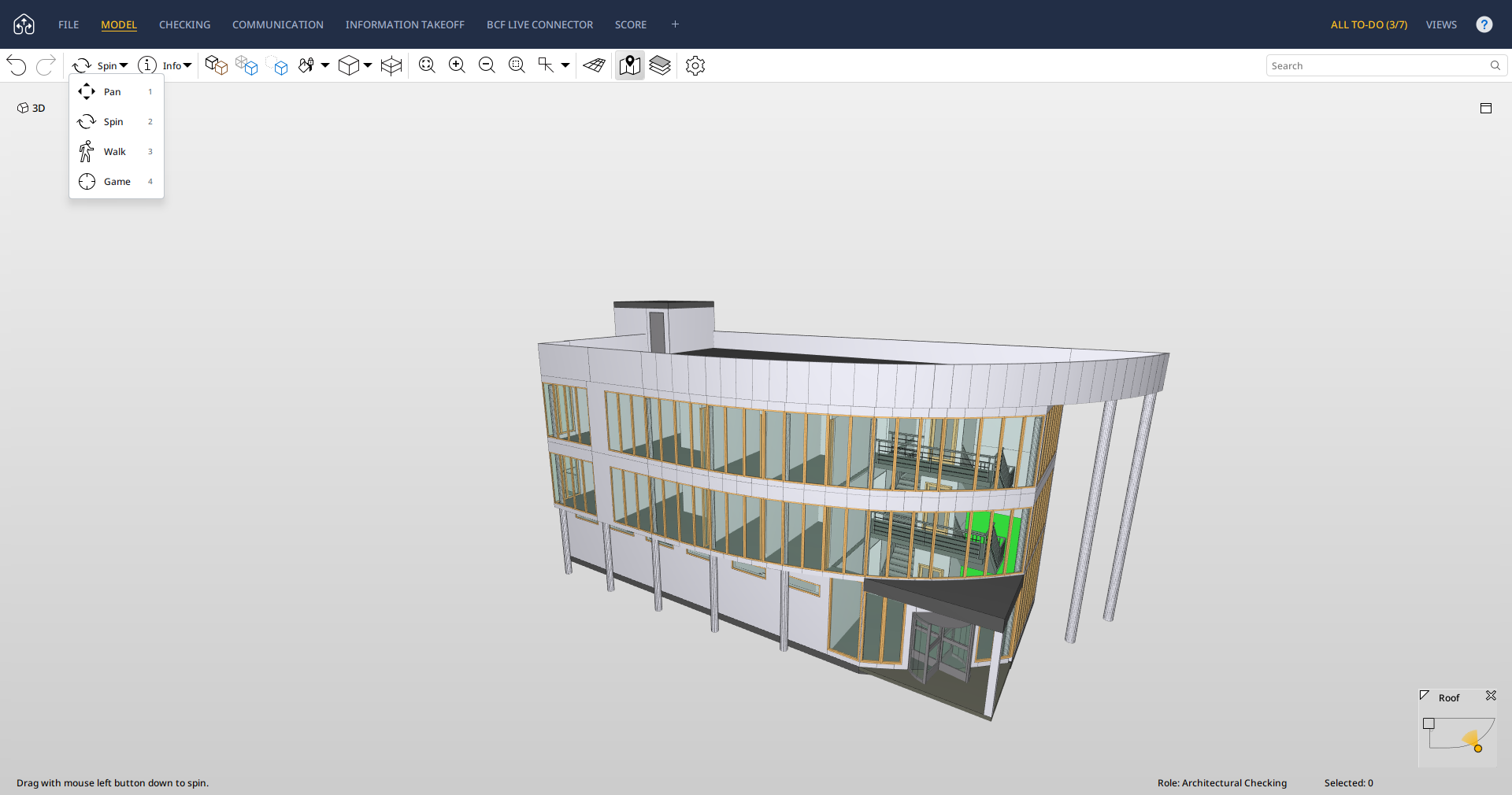This screenshot has height=795, width=1512.
Task: Click the zoom in magnifier
Action: click(457, 65)
